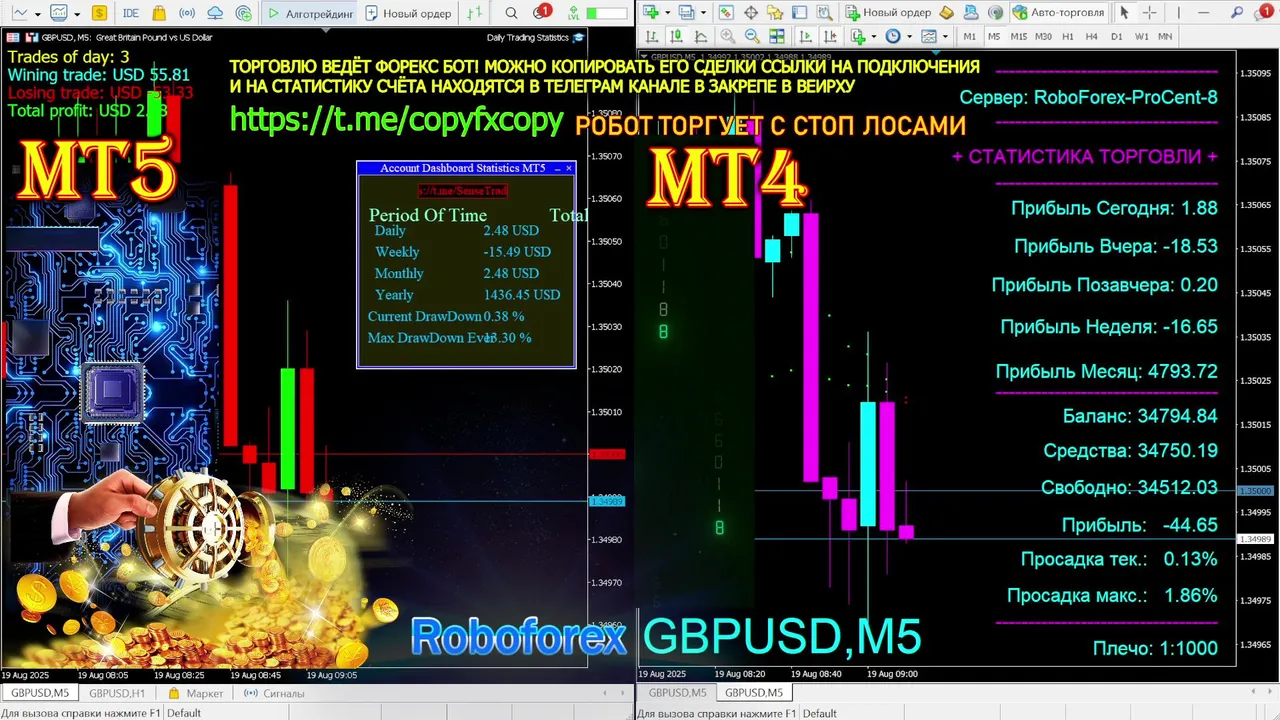The width and height of the screenshot is (1280, 720).
Task: Show the Market Watch panel in MT4
Action: (x=726, y=12)
